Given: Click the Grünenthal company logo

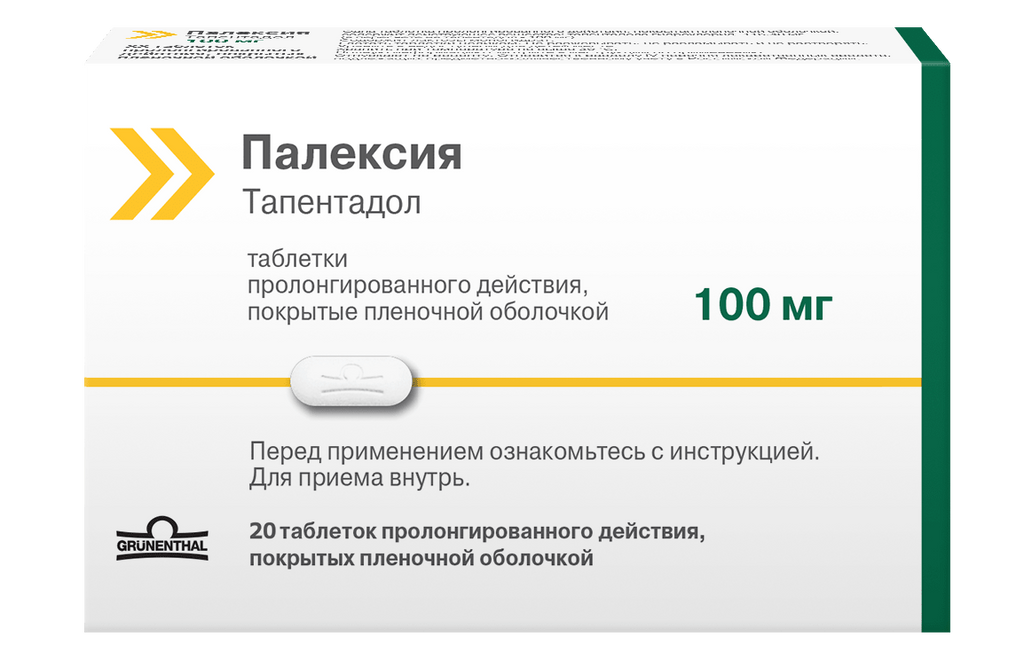Looking at the screenshot, I should click(162, 539).
